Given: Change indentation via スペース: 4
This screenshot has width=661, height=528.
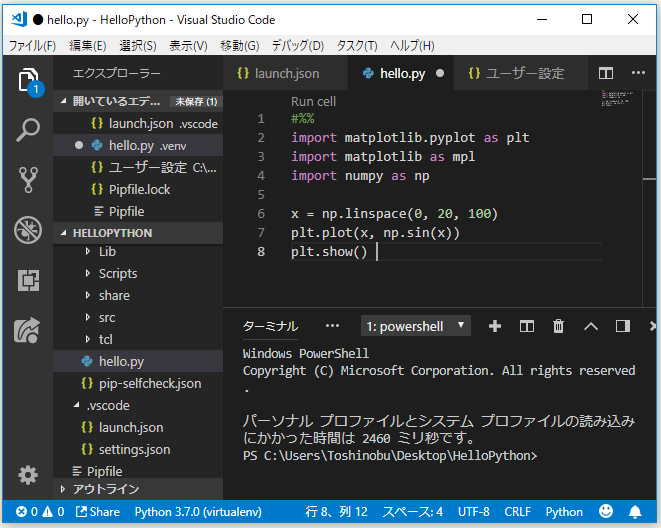Looking at the screenshot, I should [x=412, y=512].
